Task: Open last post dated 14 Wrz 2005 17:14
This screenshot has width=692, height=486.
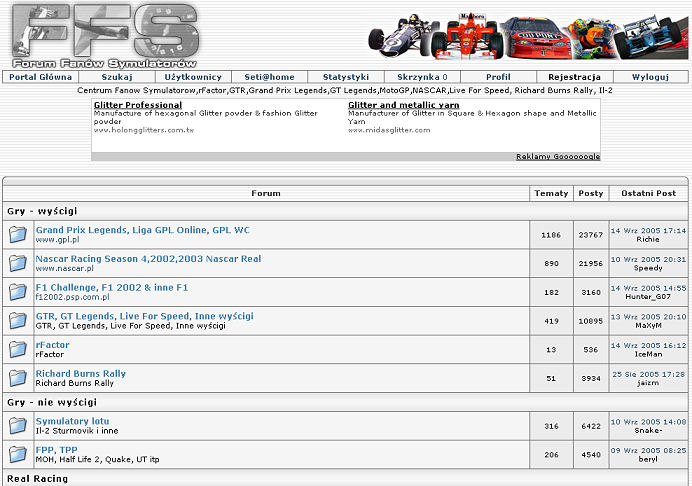Action: click(648, 230)
